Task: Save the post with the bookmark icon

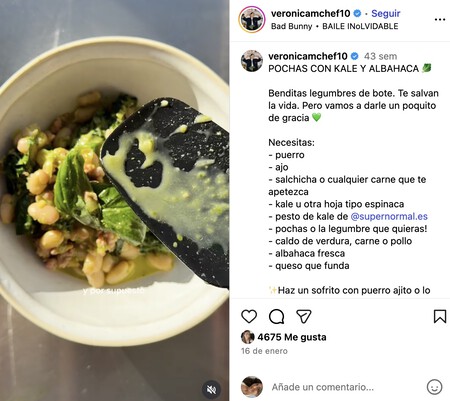Action: pos(440,316)
